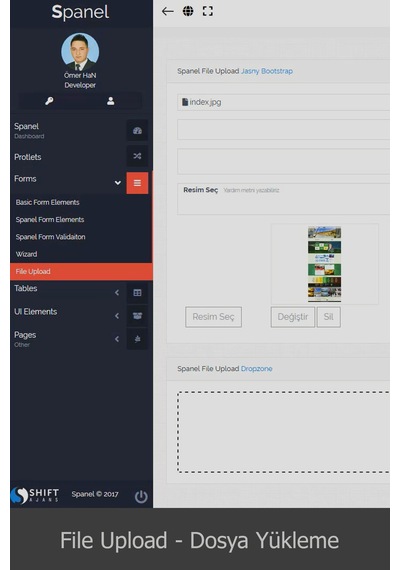Click the Spanel logo title
The image size is (400, 570).
80,12
